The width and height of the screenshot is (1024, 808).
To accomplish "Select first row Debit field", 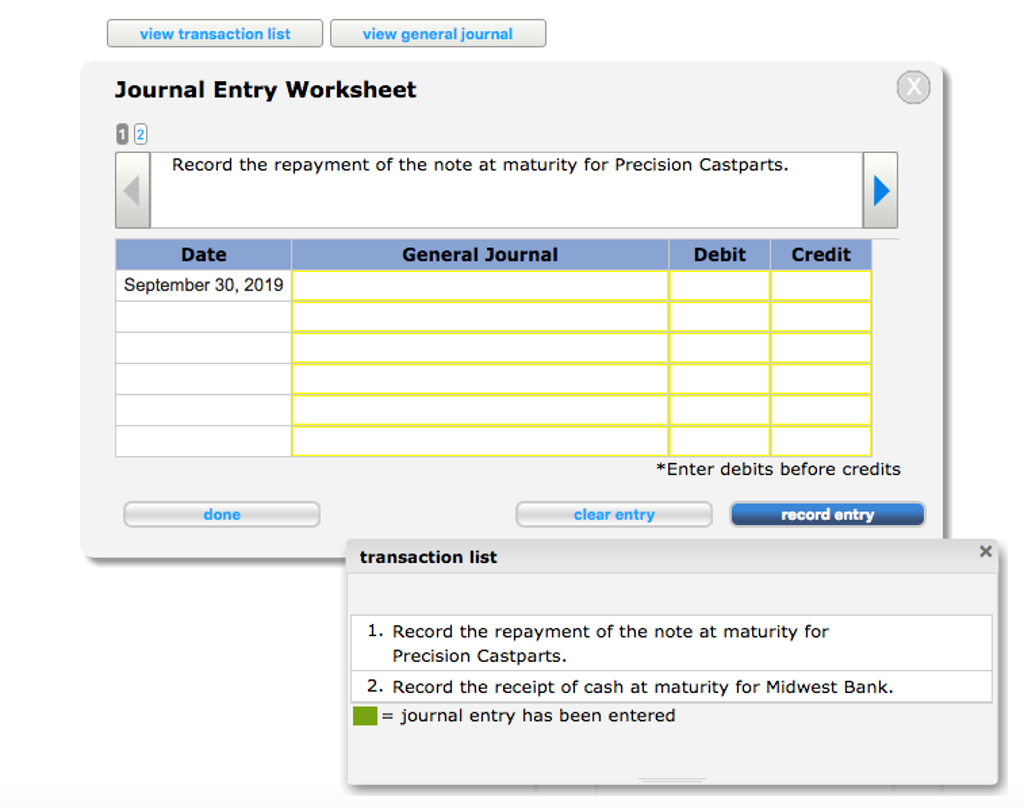I will click(720, 285).
